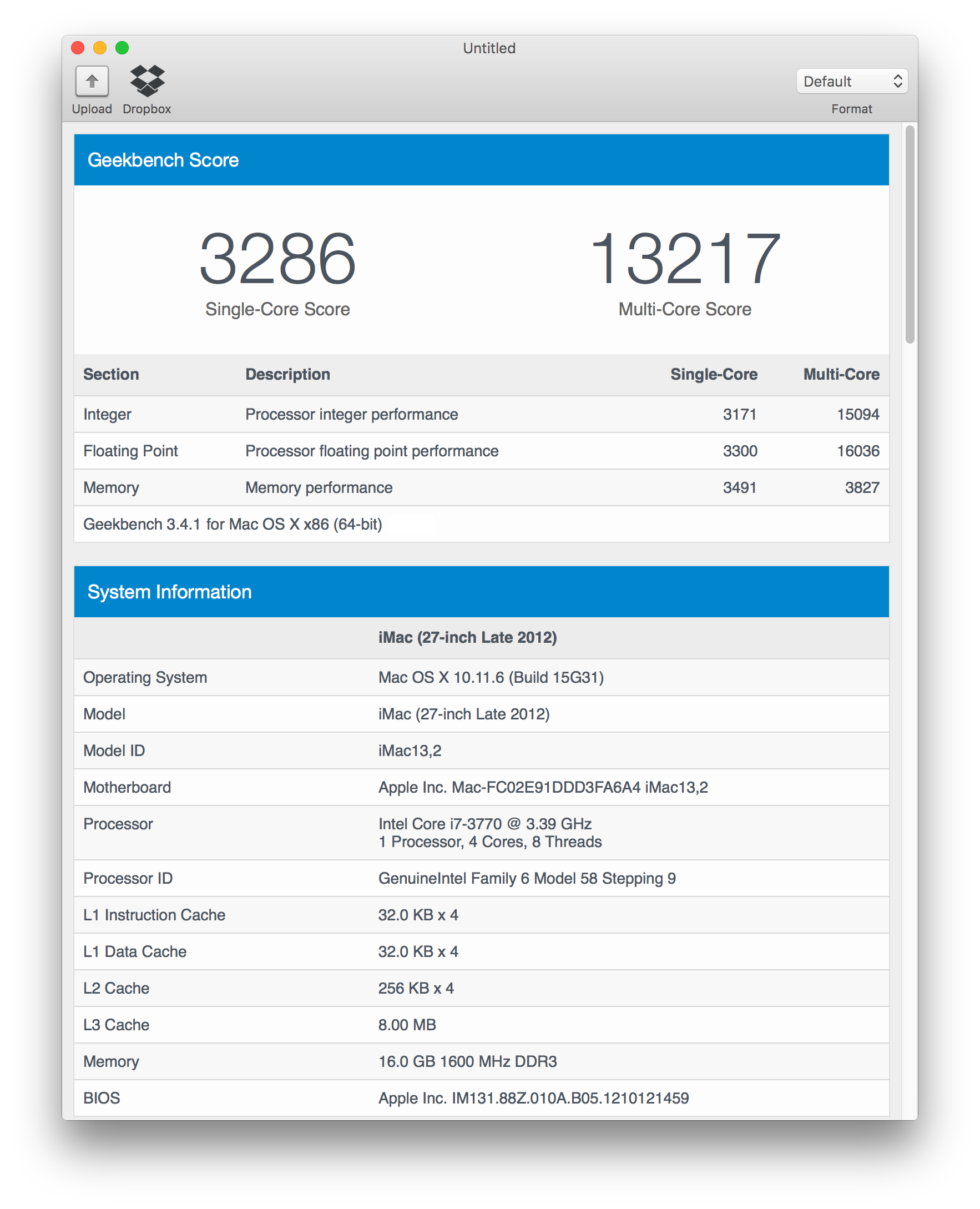Click the Integer single-core value 3171
This screenshot has height=1209, width=980.
point(740,415)
